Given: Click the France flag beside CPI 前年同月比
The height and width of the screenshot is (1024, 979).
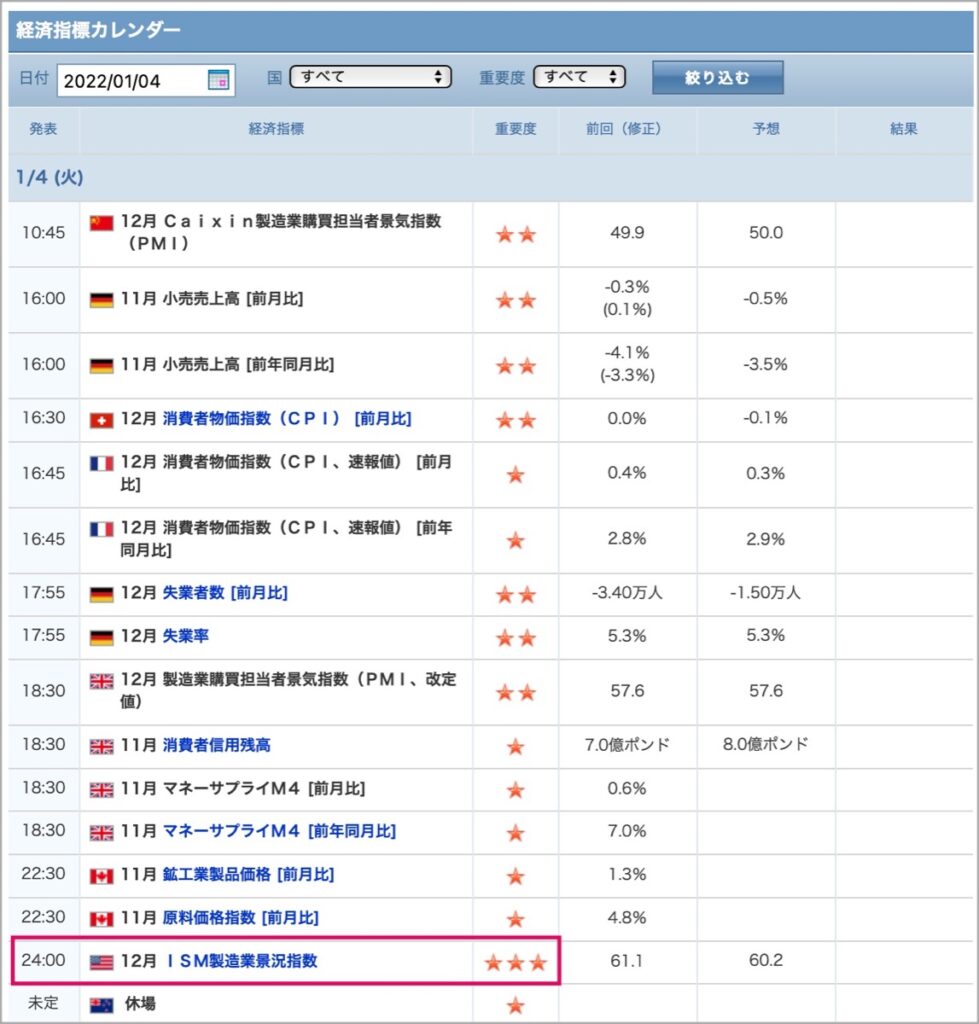Looking at the screenshot, I should (x=101, y=529).
